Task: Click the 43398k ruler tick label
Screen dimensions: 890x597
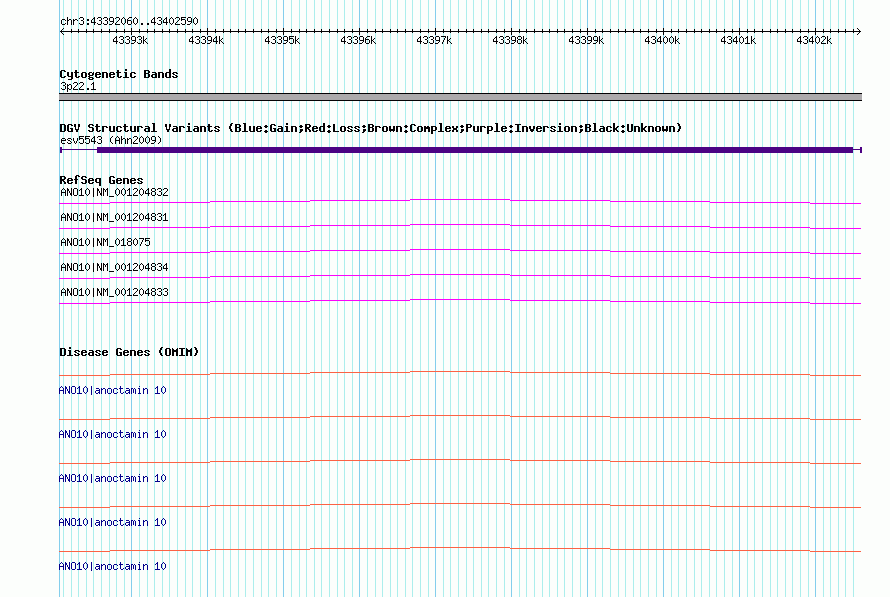Action: (510, 40)
